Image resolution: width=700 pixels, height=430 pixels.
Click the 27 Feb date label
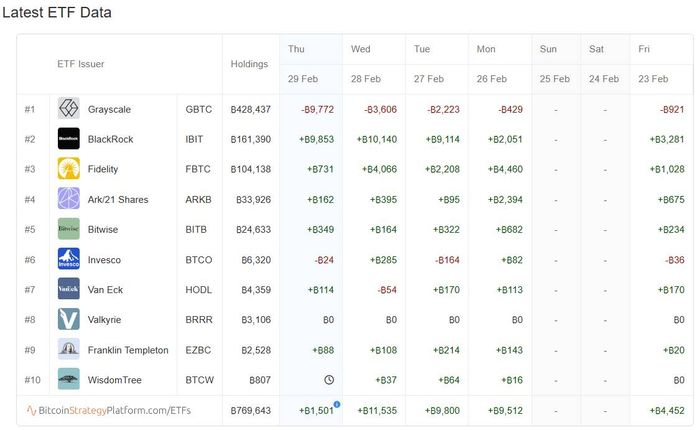point(429,79)
